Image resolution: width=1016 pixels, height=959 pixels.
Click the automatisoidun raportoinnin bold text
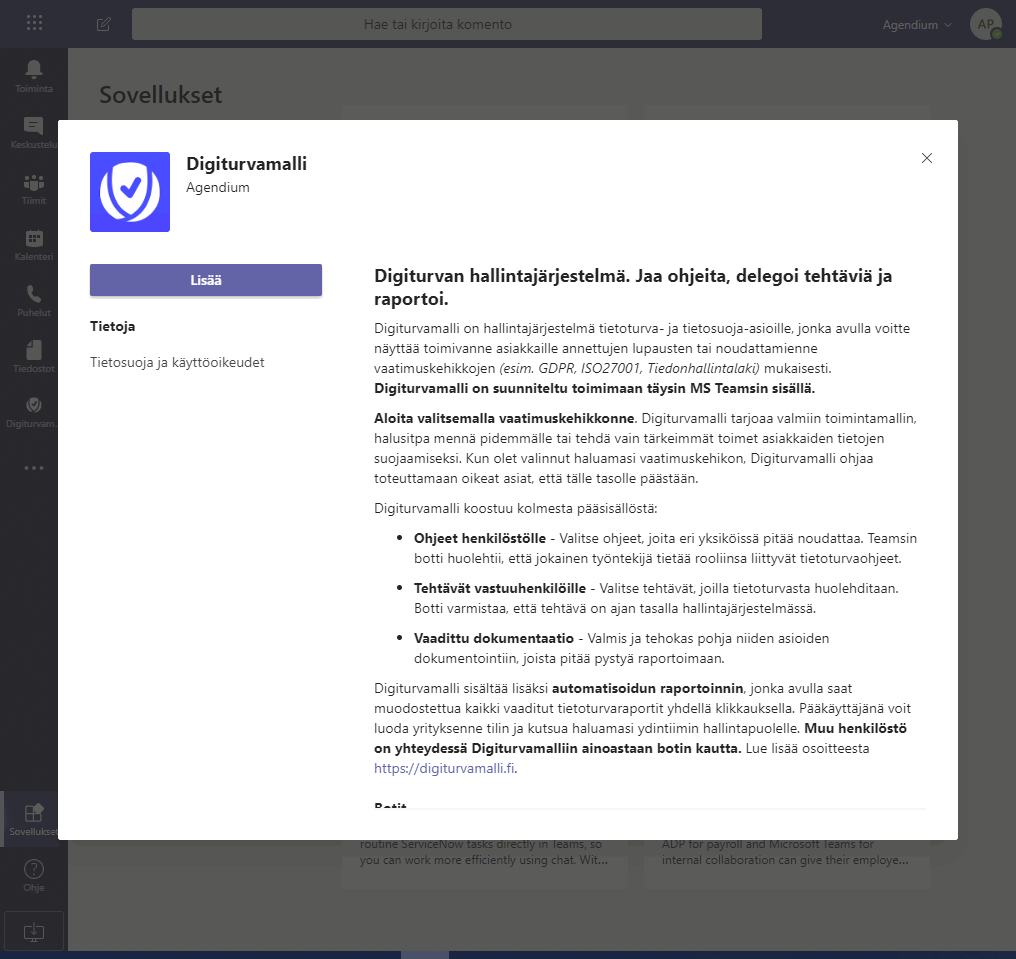[648, 688]
